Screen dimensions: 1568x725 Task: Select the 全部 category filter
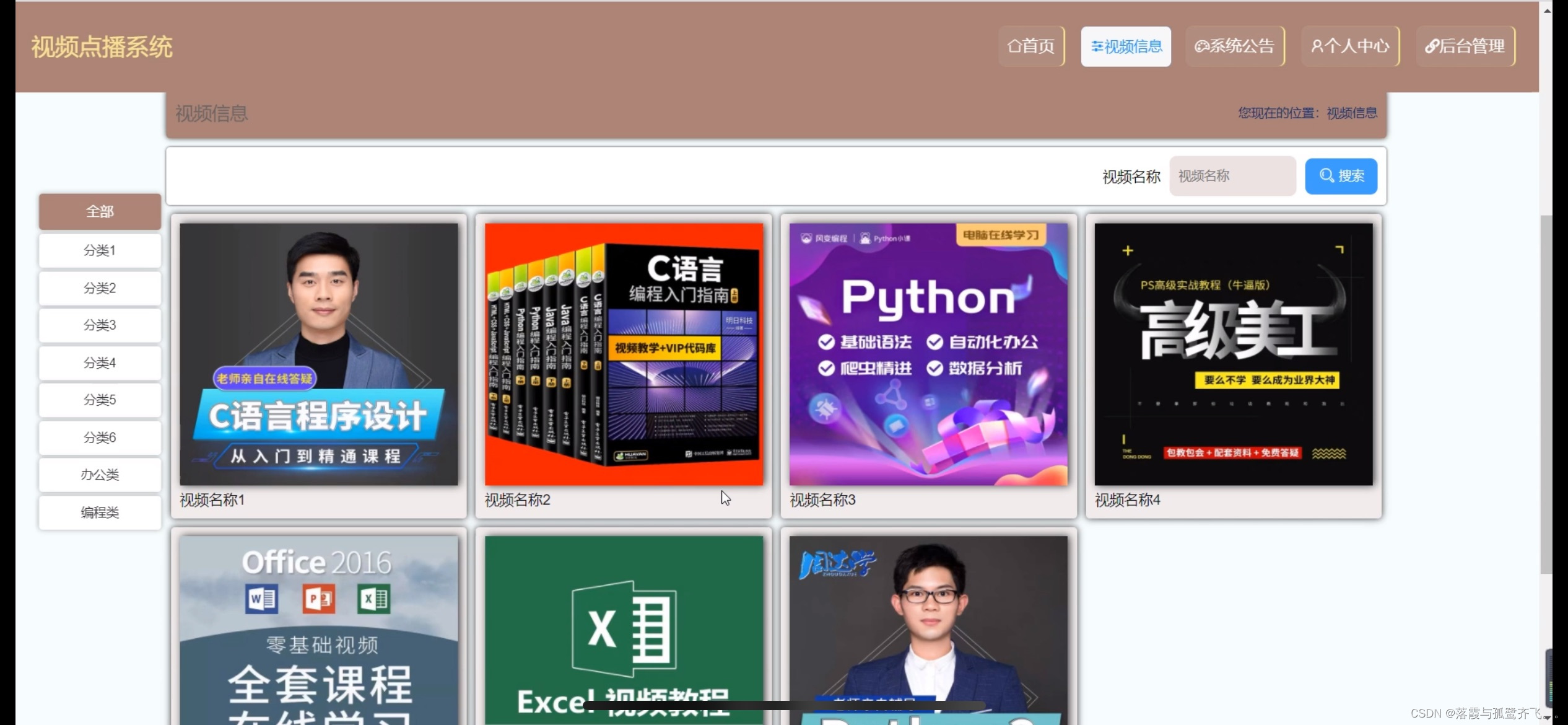pos(100,211)
